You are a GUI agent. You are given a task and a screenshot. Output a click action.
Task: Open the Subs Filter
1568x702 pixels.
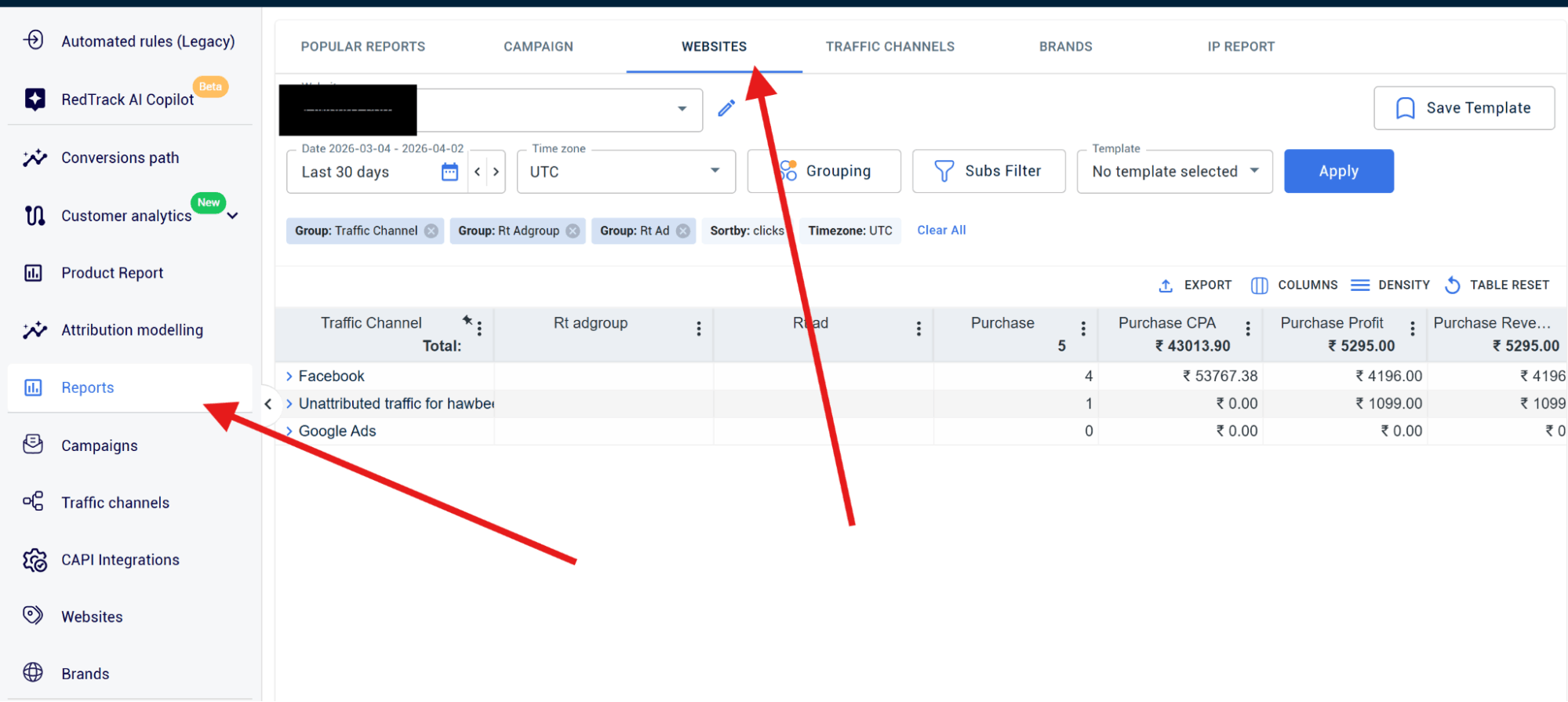pos(988,171)
